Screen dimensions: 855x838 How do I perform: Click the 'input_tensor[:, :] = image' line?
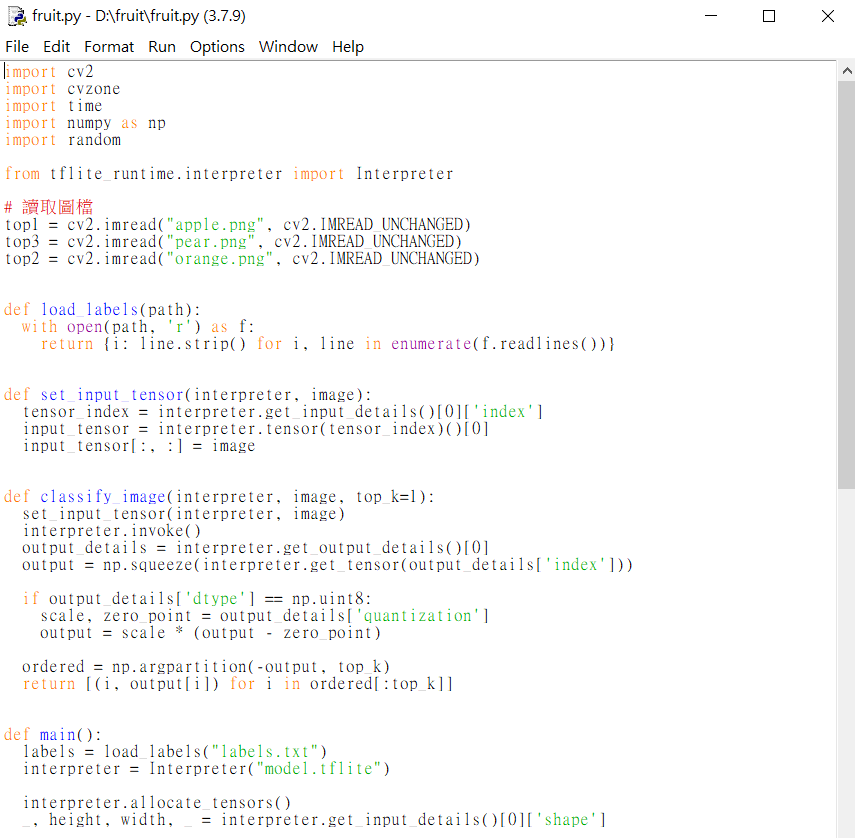[139, 446]
